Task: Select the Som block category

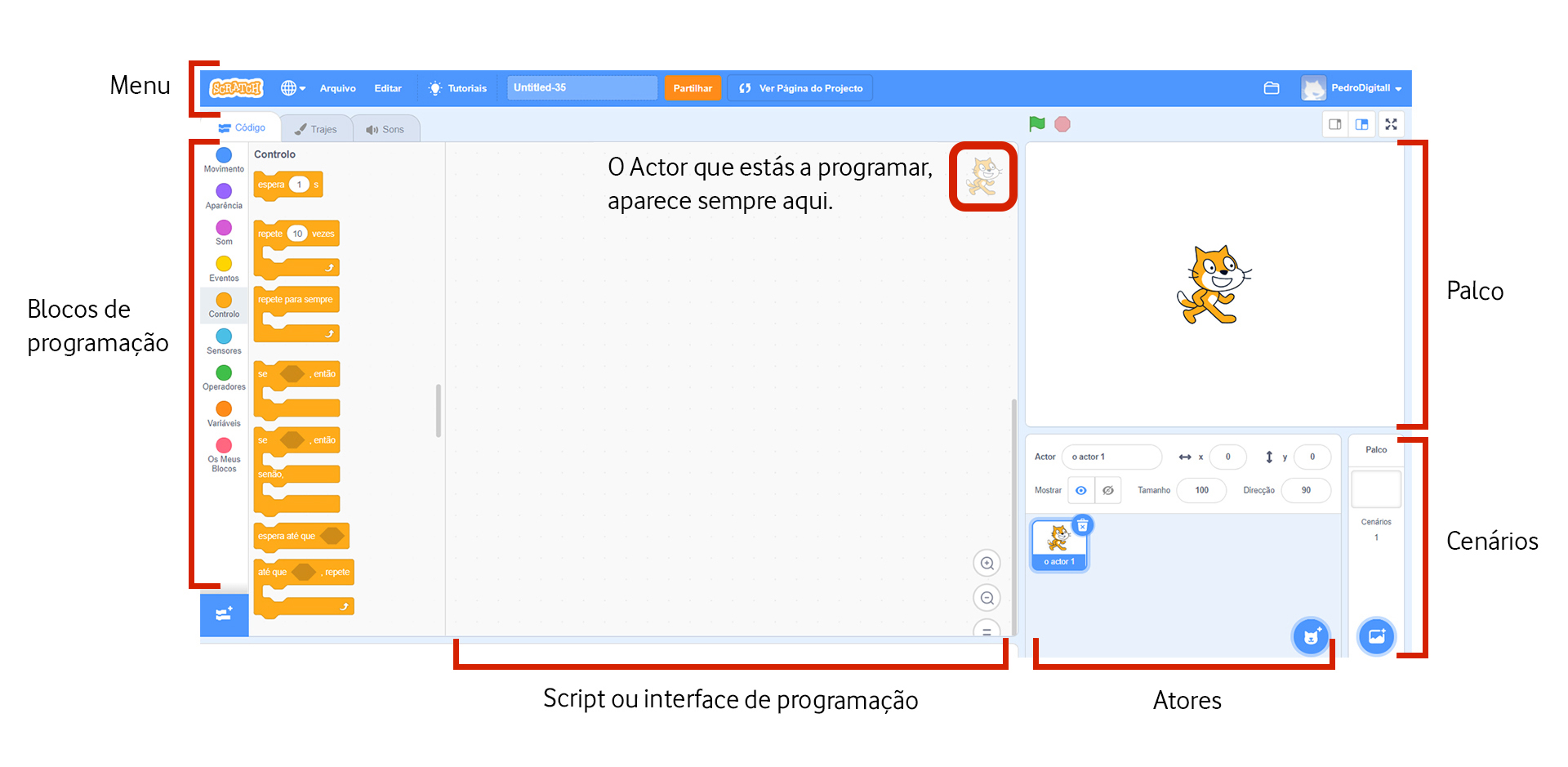Action: tap(224, 232)
